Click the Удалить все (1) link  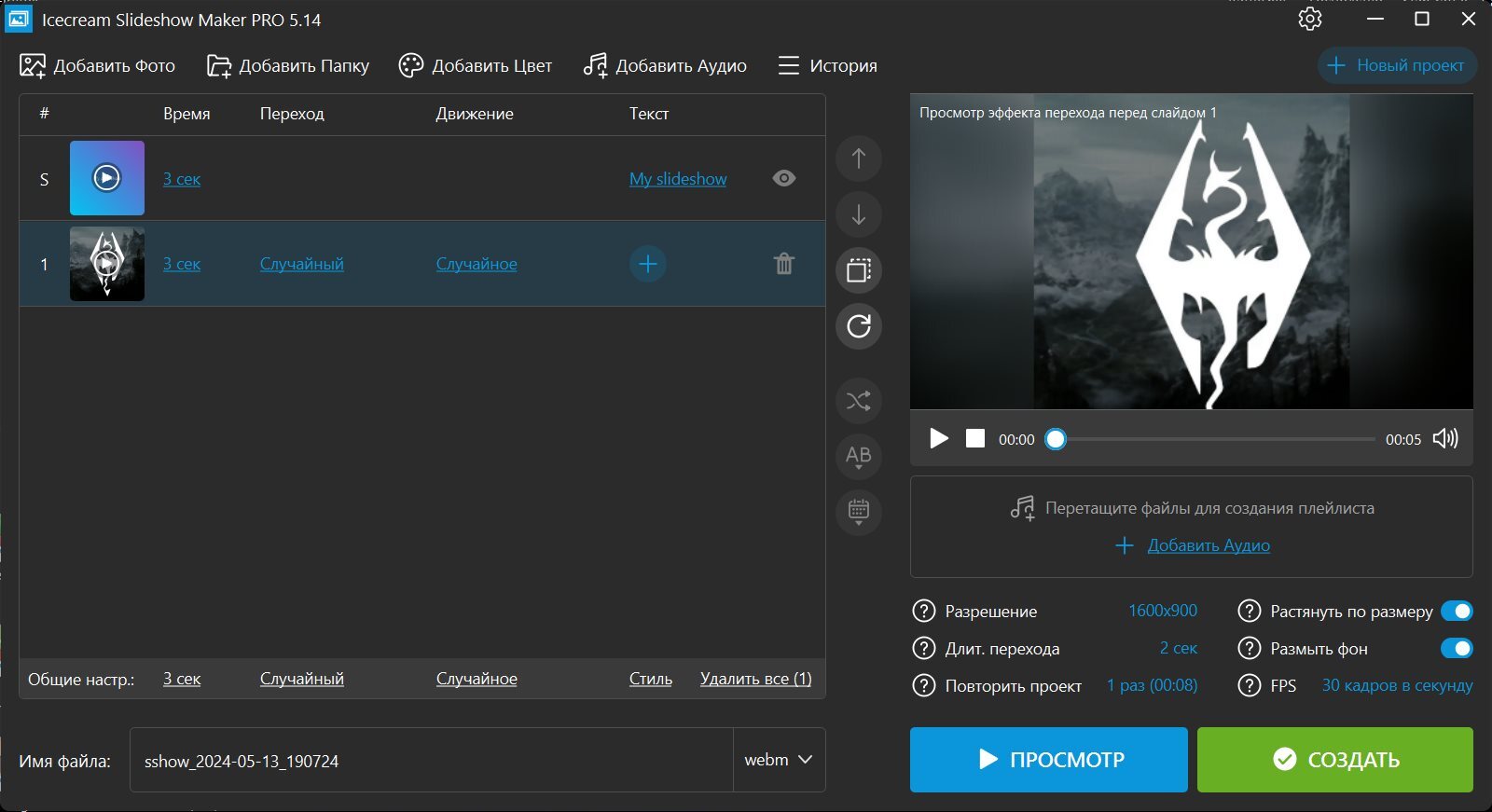pyautogui.click(x=756, y=679)
